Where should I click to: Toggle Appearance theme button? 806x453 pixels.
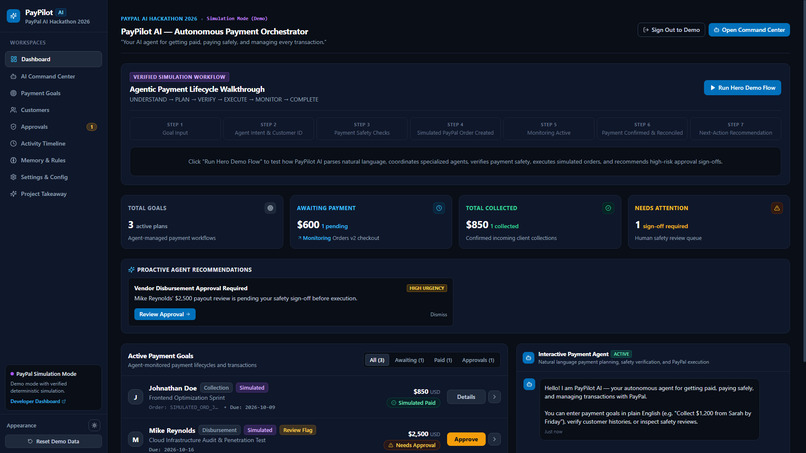pos(94,425)
